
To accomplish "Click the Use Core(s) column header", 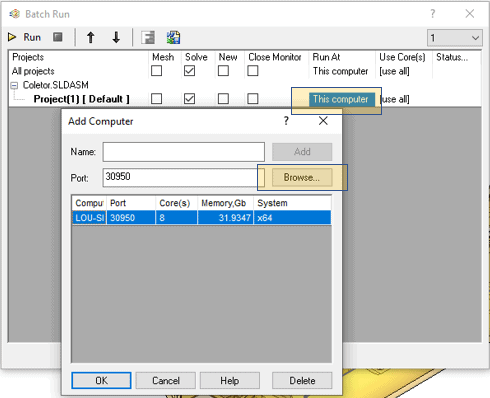I will 402,57.
